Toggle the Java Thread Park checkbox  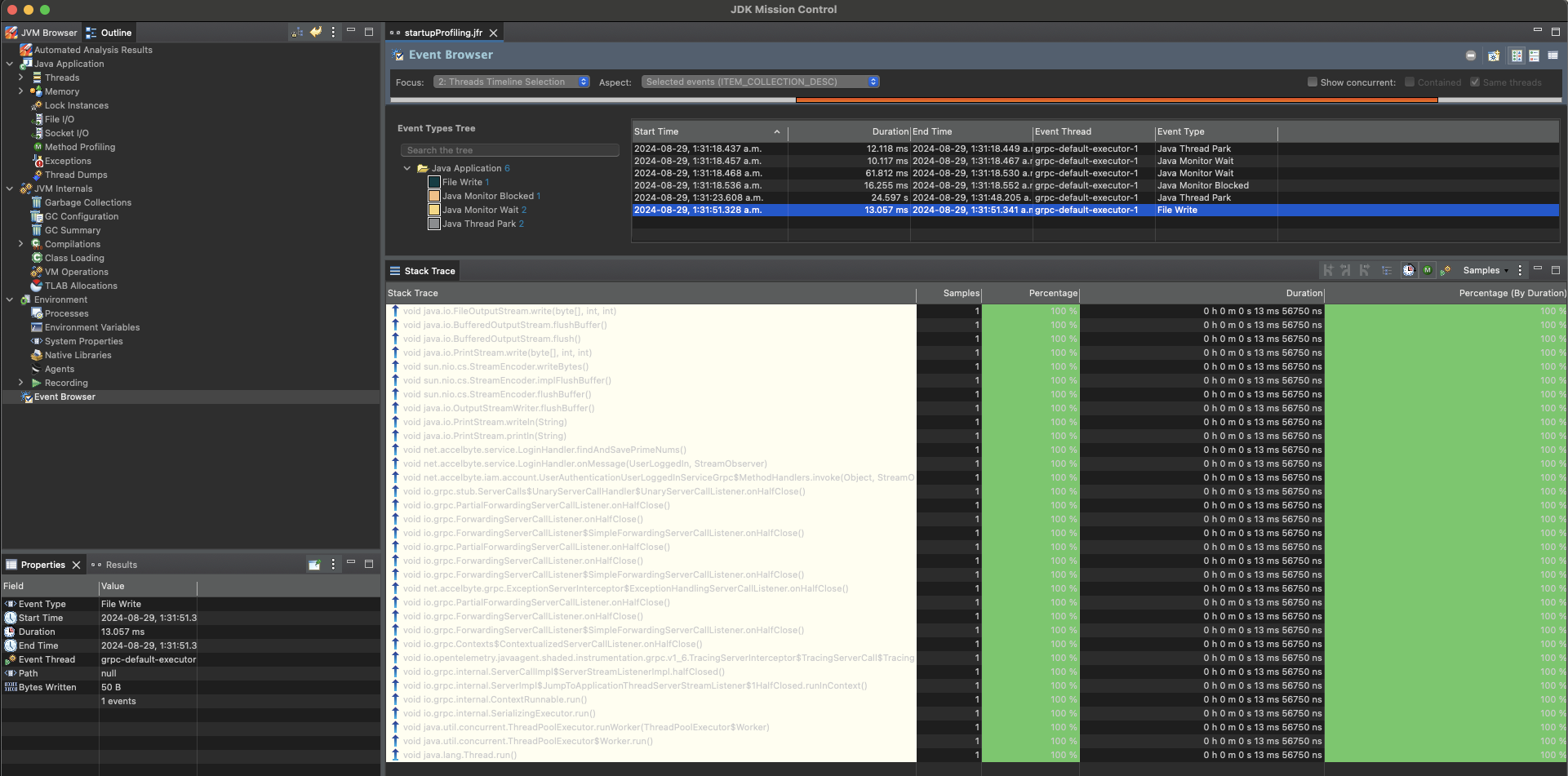pyautogui.click(x=434, y=224)
